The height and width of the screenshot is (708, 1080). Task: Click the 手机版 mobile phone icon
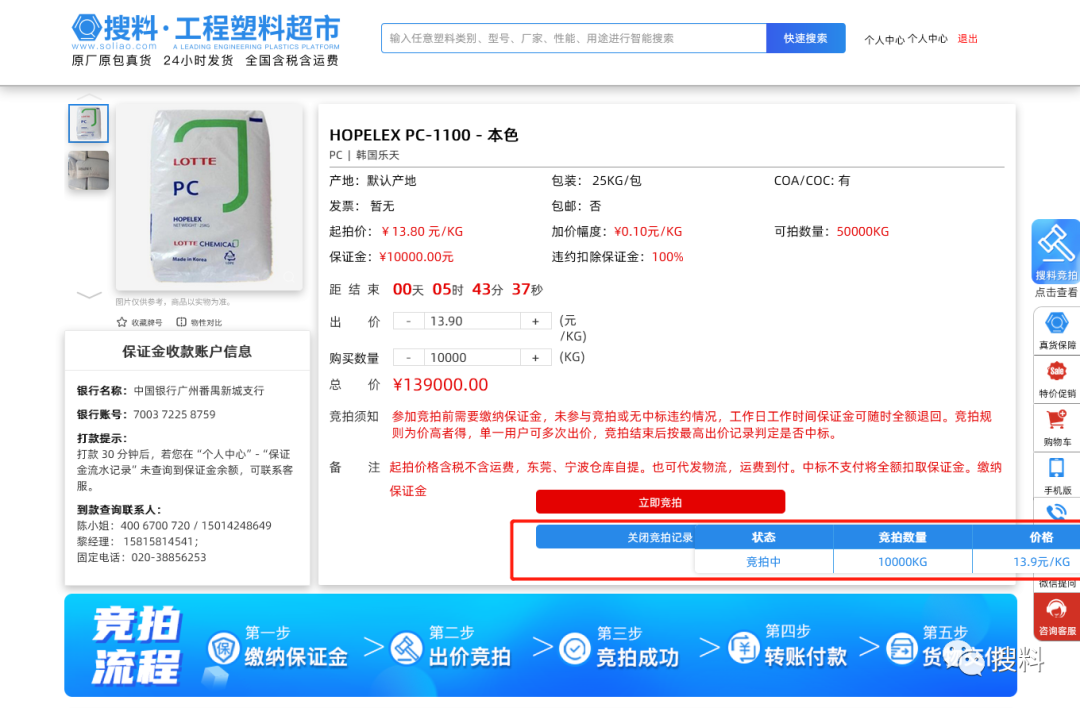coord(1057,469)
